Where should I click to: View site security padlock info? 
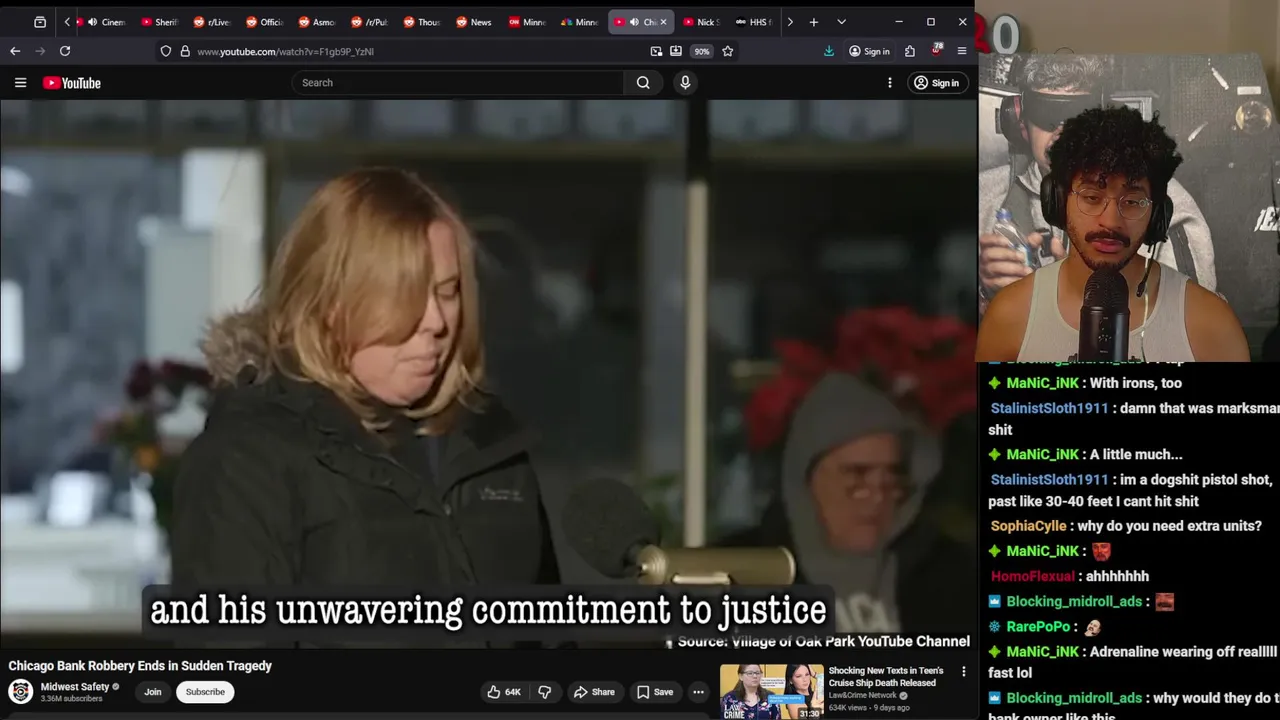pos(185,51)
